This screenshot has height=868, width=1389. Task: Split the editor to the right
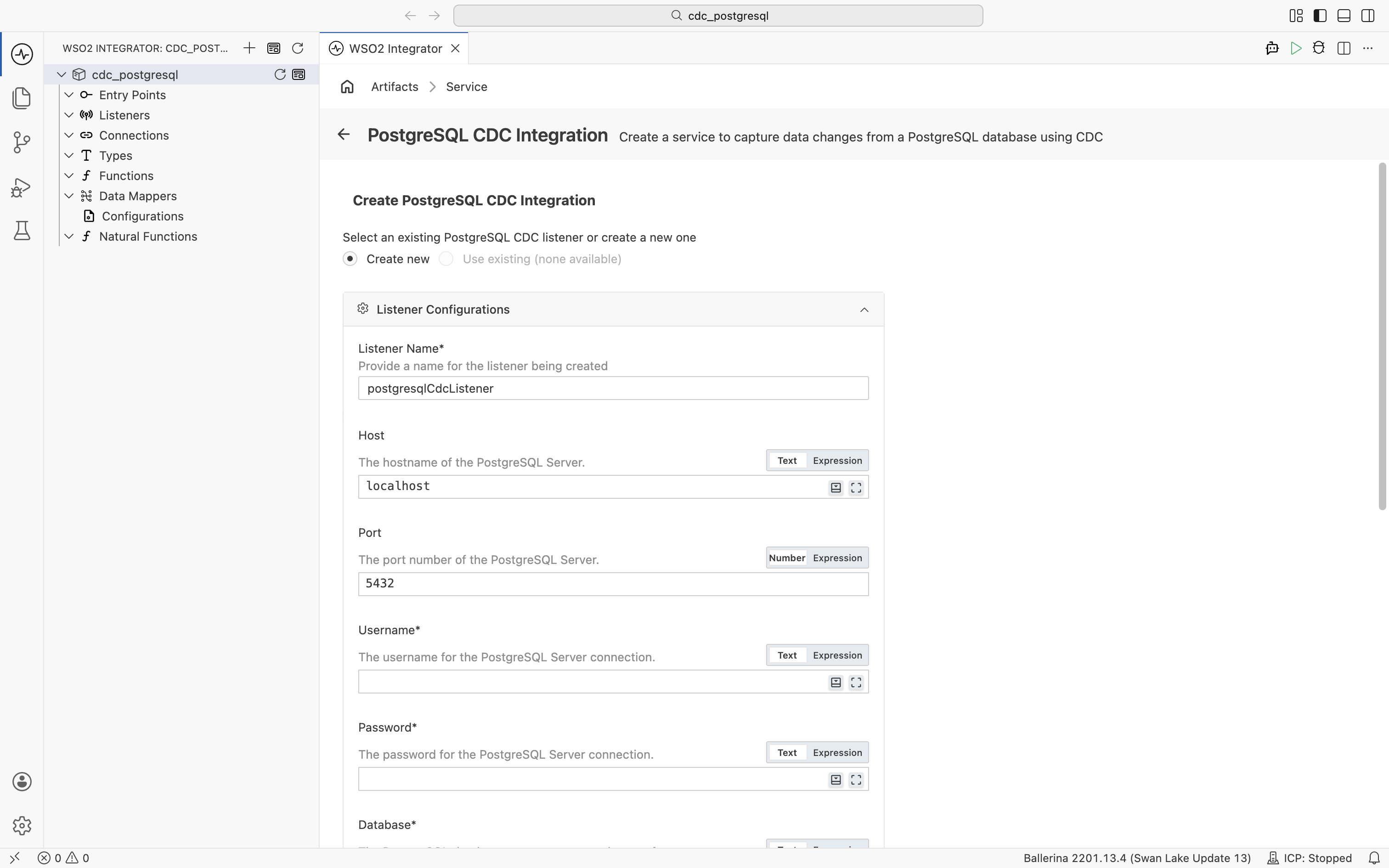point(1344,48)
